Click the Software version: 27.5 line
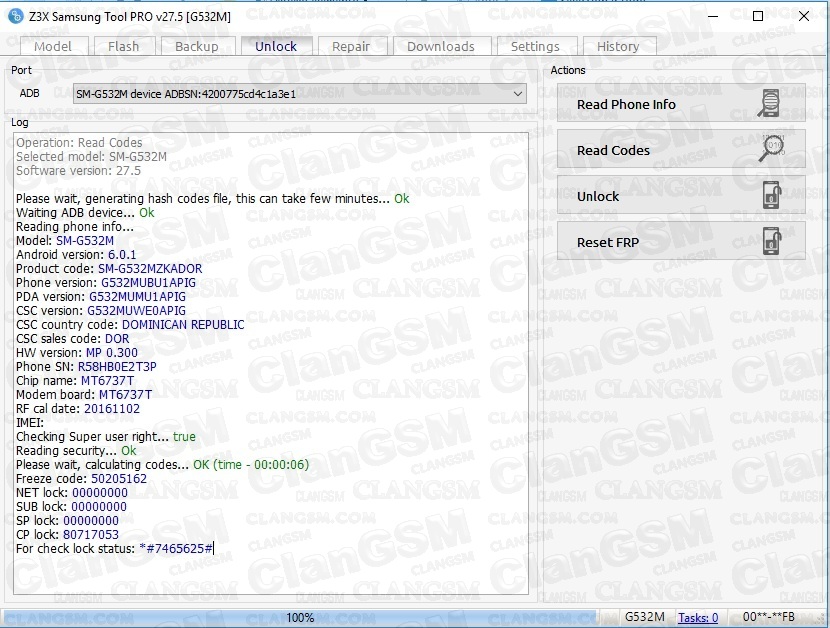 (78, 171)
